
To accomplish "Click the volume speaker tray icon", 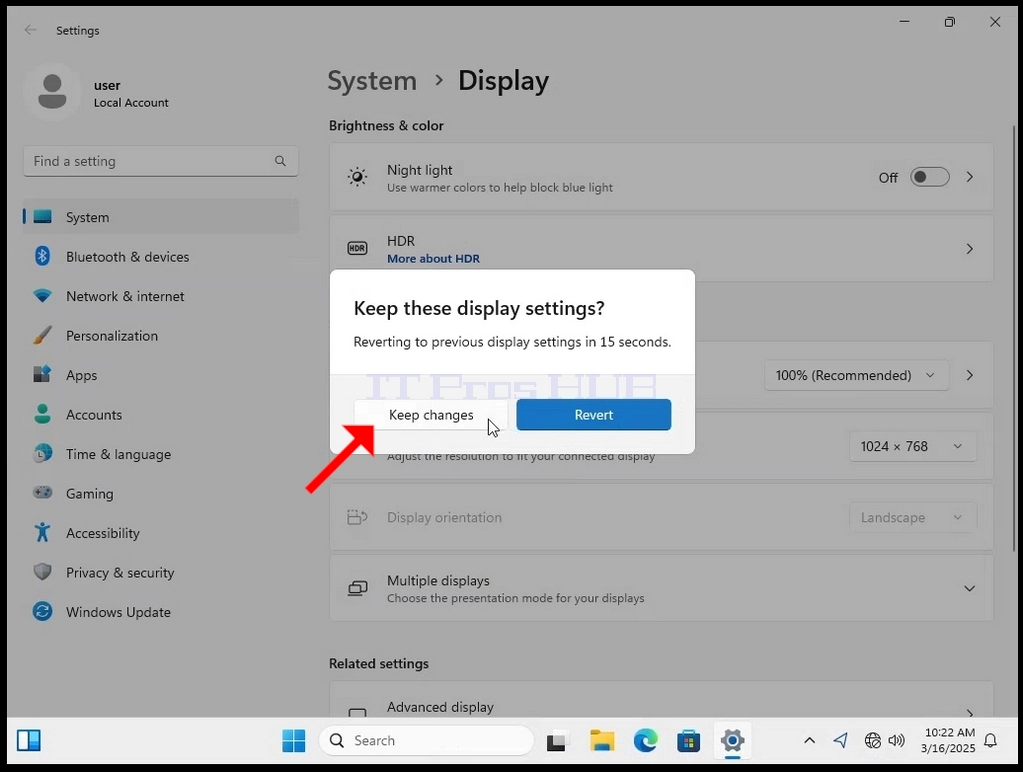I will [x=897, y=740].
